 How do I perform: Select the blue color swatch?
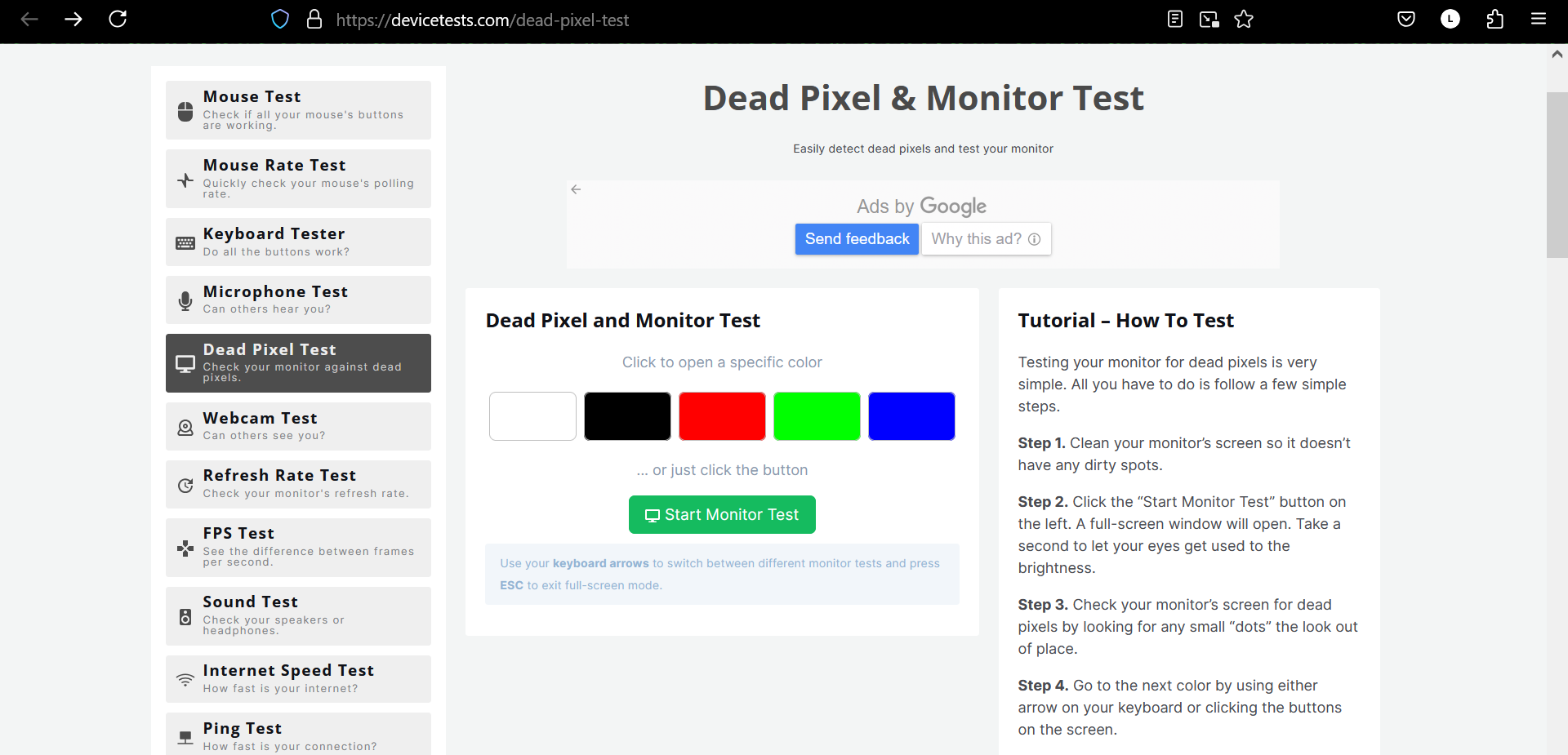911,416
